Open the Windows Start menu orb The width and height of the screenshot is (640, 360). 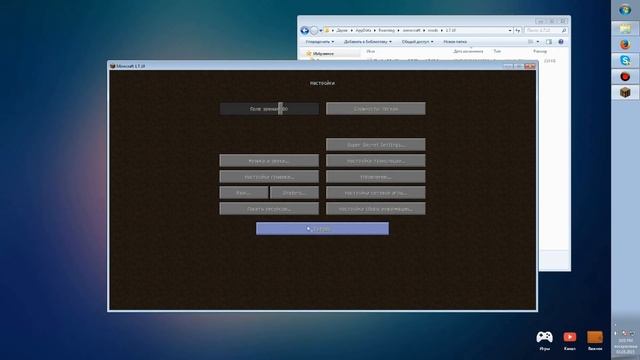tap(625, 10)
